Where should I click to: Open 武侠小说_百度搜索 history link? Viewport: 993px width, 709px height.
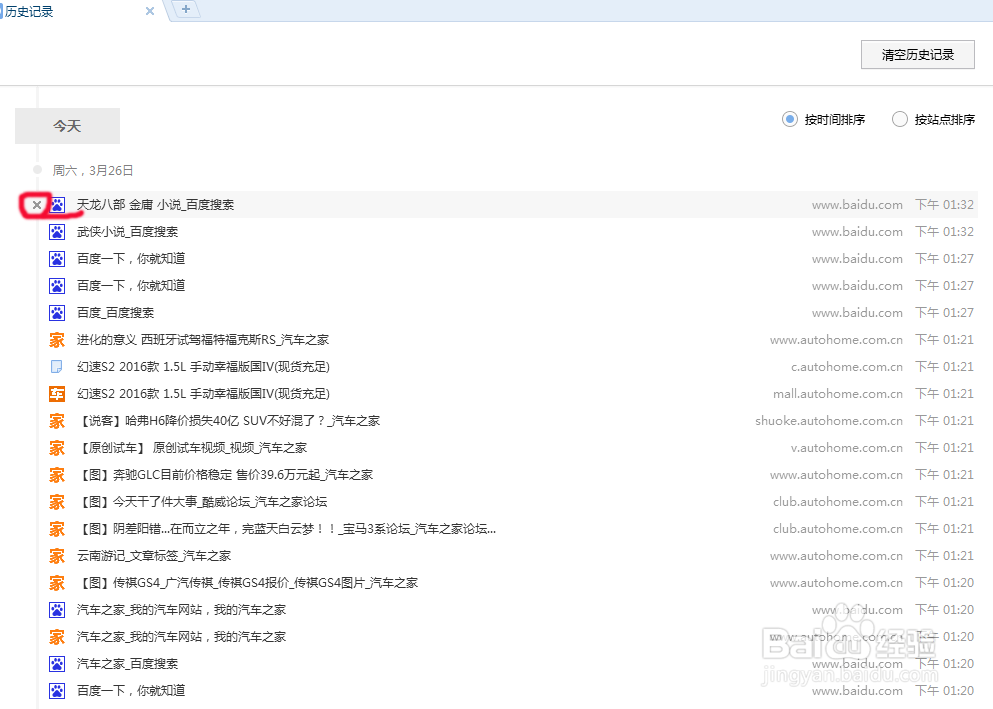coord(127,232)
